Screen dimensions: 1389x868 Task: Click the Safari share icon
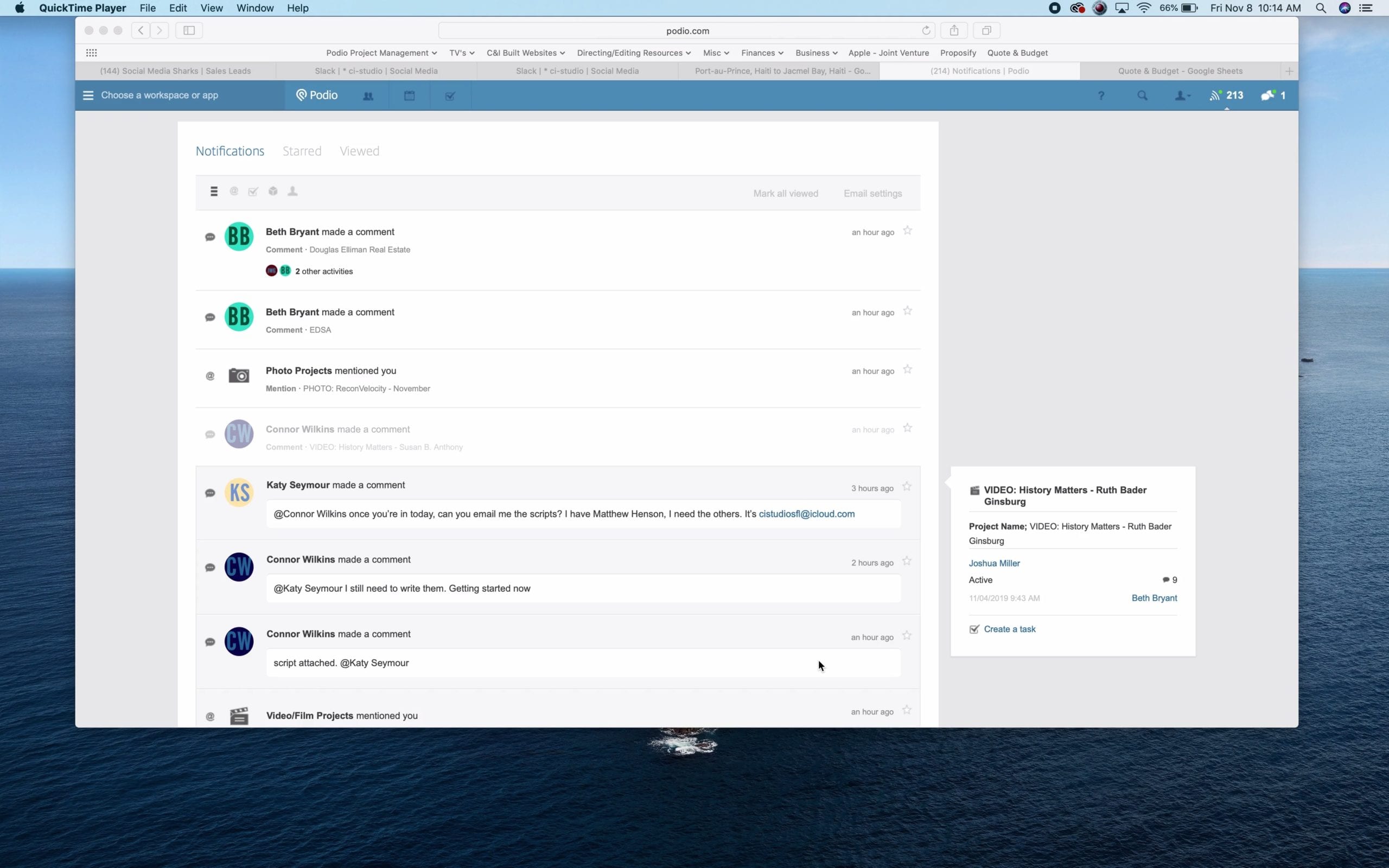pos(954,30)
